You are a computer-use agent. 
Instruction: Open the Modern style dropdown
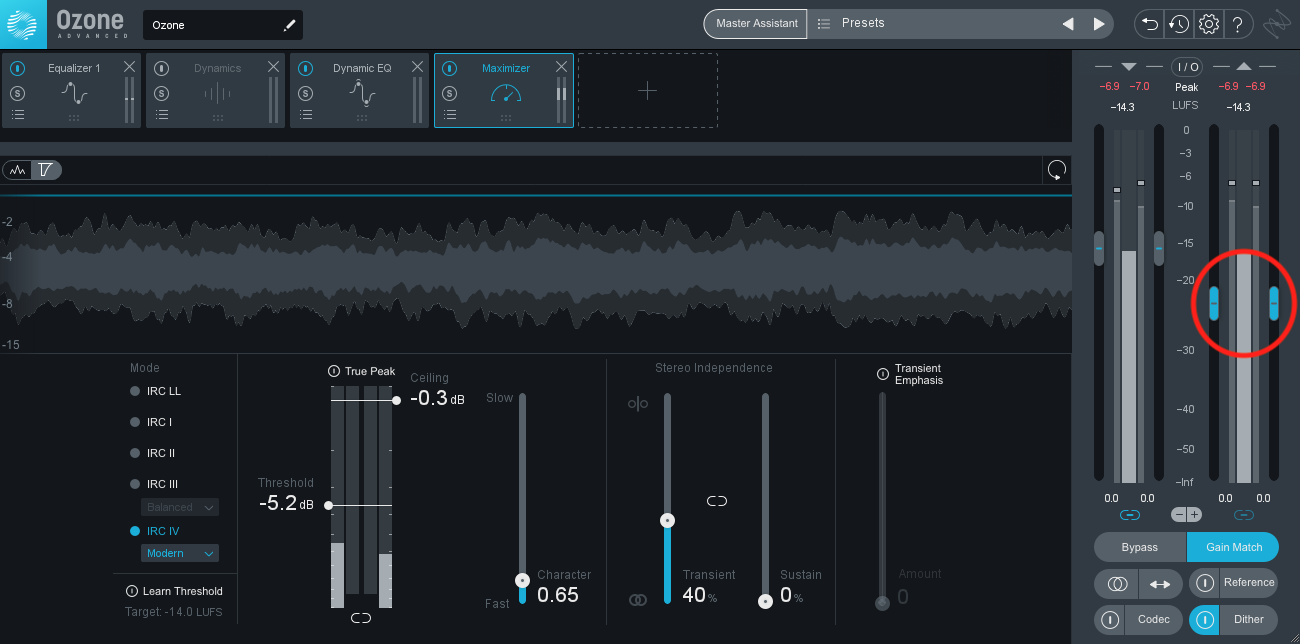click(x=180, y=553)
